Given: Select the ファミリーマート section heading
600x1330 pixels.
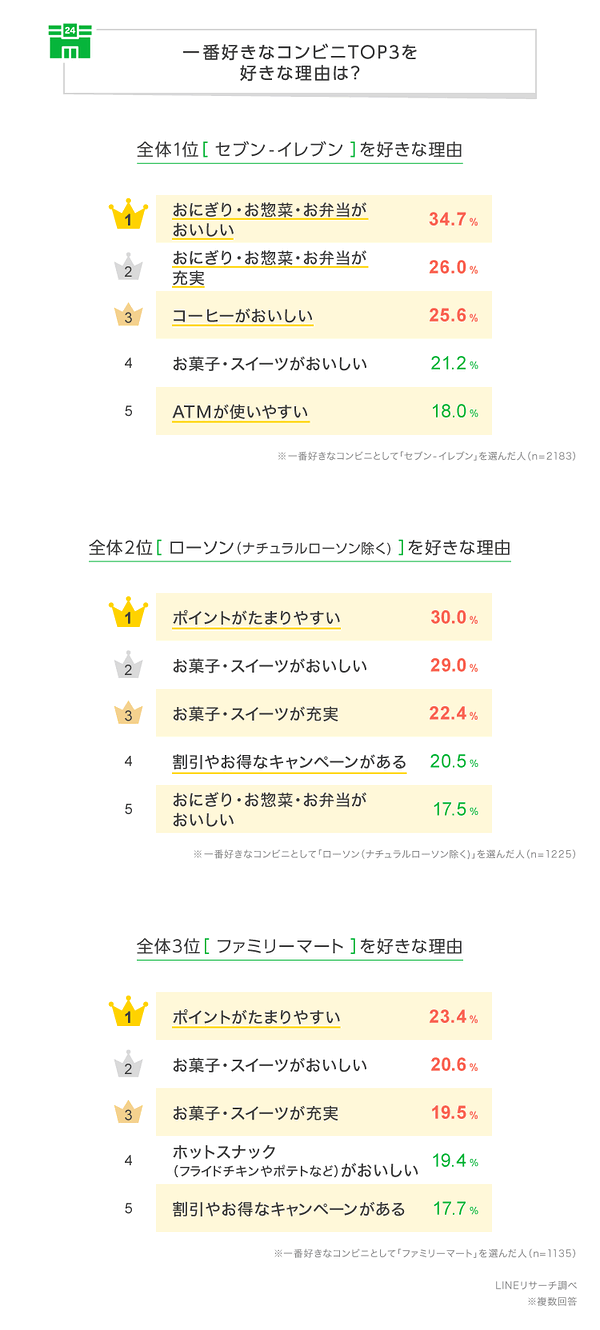Looking at the screenshot, I should [x=299, y=946].
